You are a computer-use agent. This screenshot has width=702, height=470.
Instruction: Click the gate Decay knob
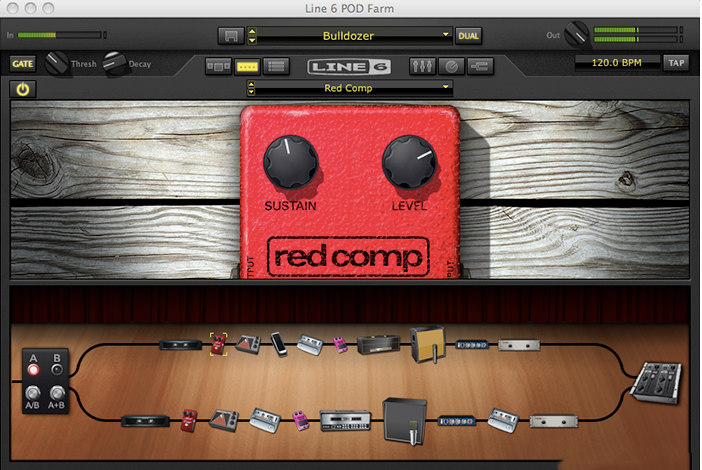(114, 63)
